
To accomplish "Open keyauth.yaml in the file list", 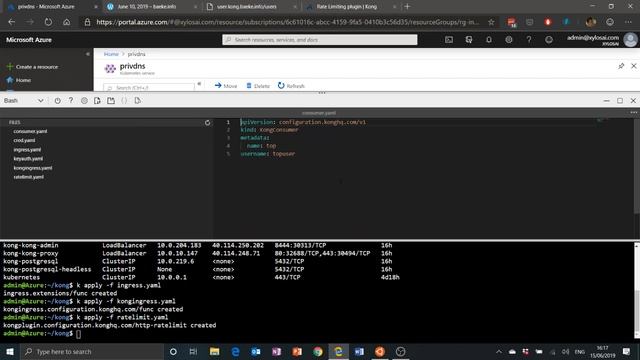I will tap(28, 159).
